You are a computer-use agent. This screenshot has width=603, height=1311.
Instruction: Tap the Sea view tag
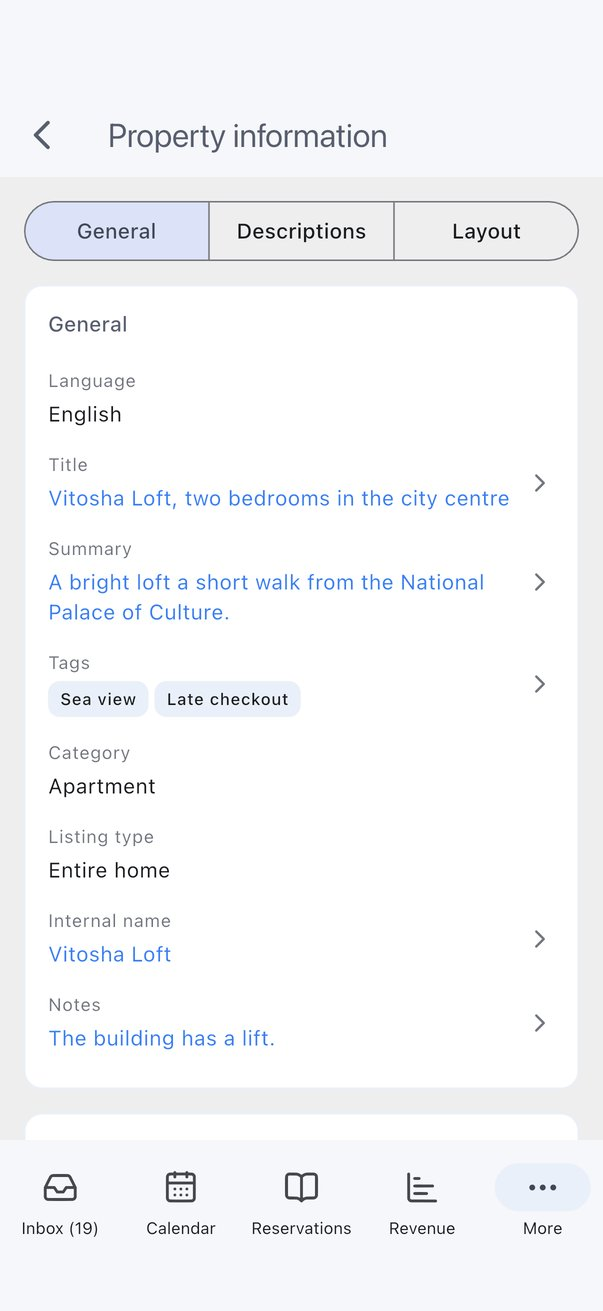pos(98,699)
